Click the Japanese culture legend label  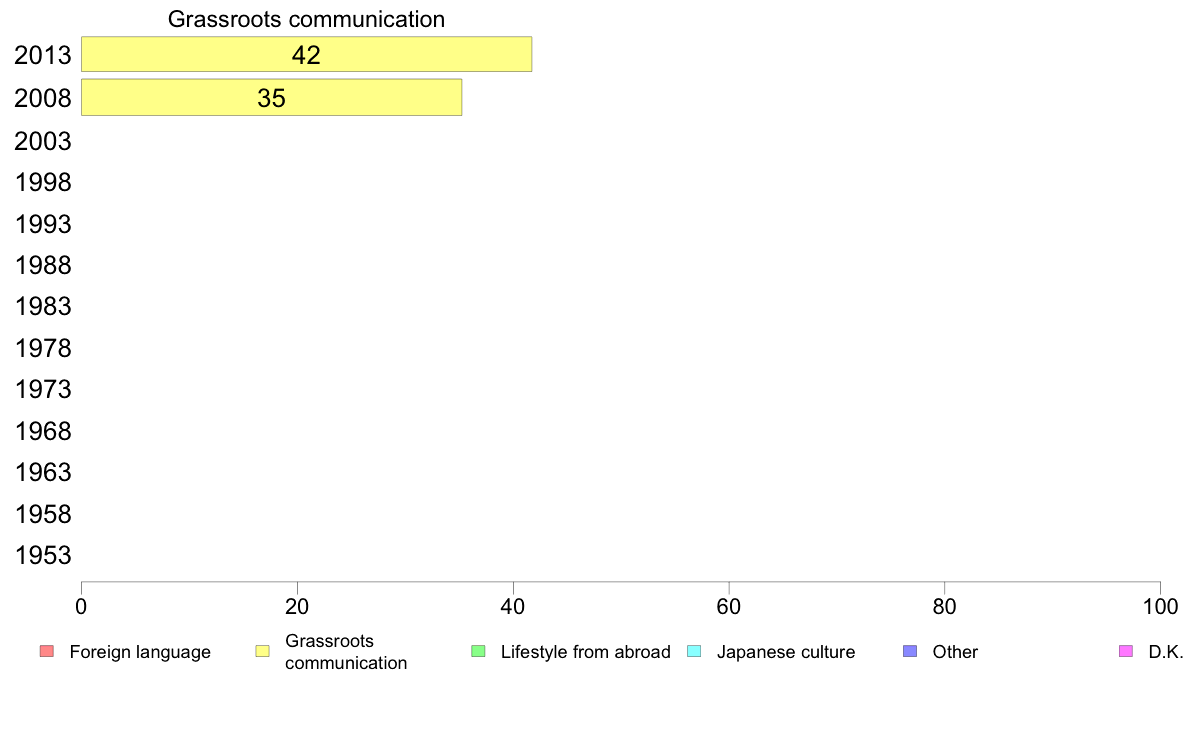click(x=786, y=652)
